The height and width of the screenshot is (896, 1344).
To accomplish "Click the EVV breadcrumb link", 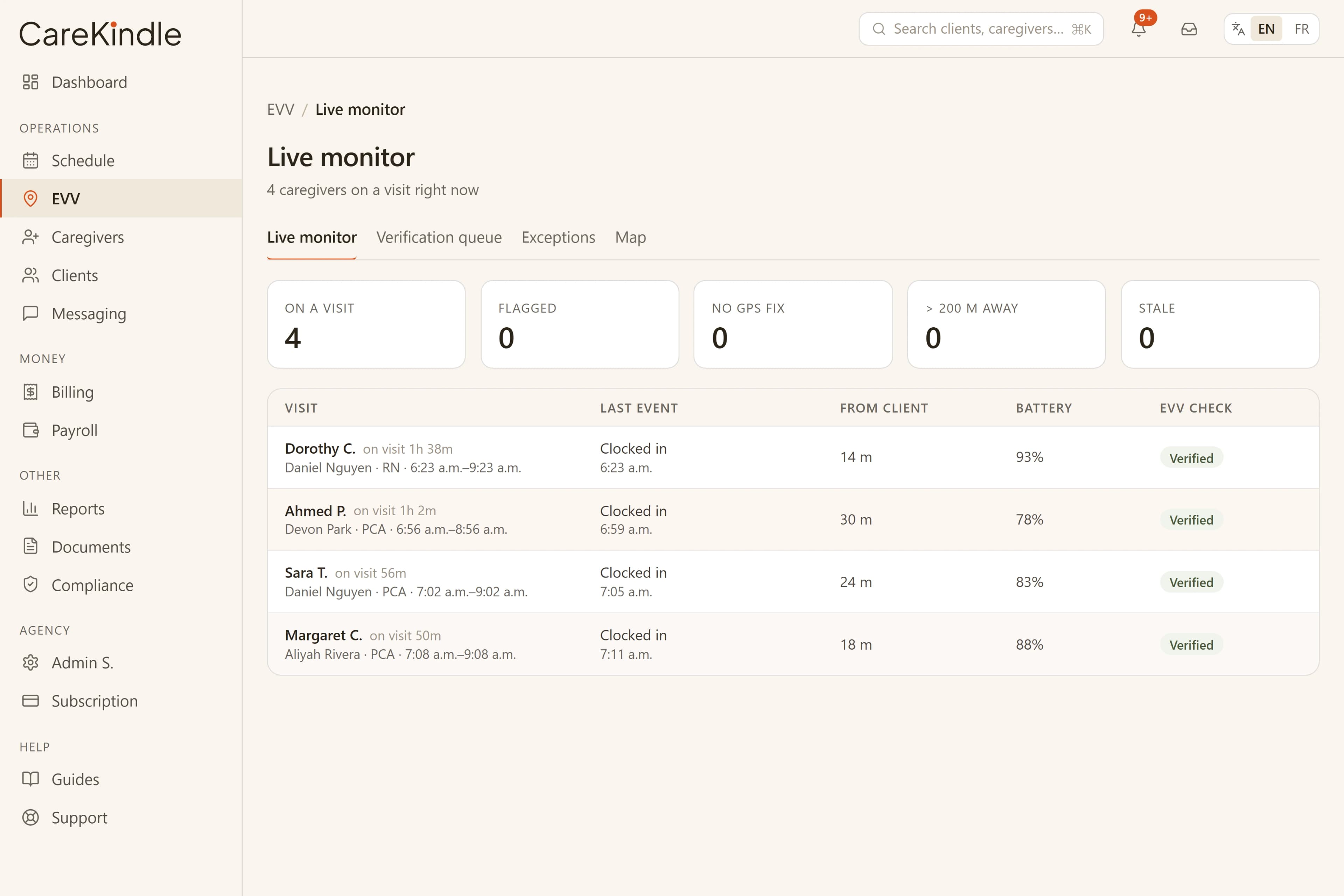I will pyautogui.click(x=281, y=109).
